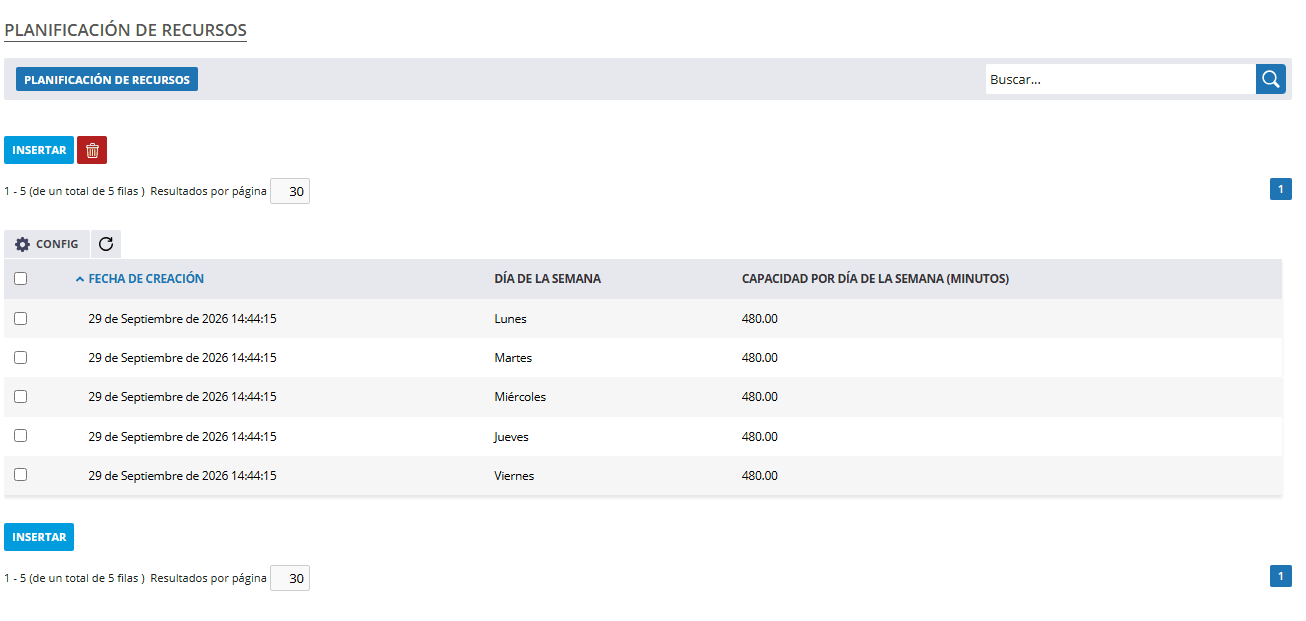The image size is (1306, 621).
Task: Click the red trash delete icon
Action: pyautogui.click(x=92, y=150)
